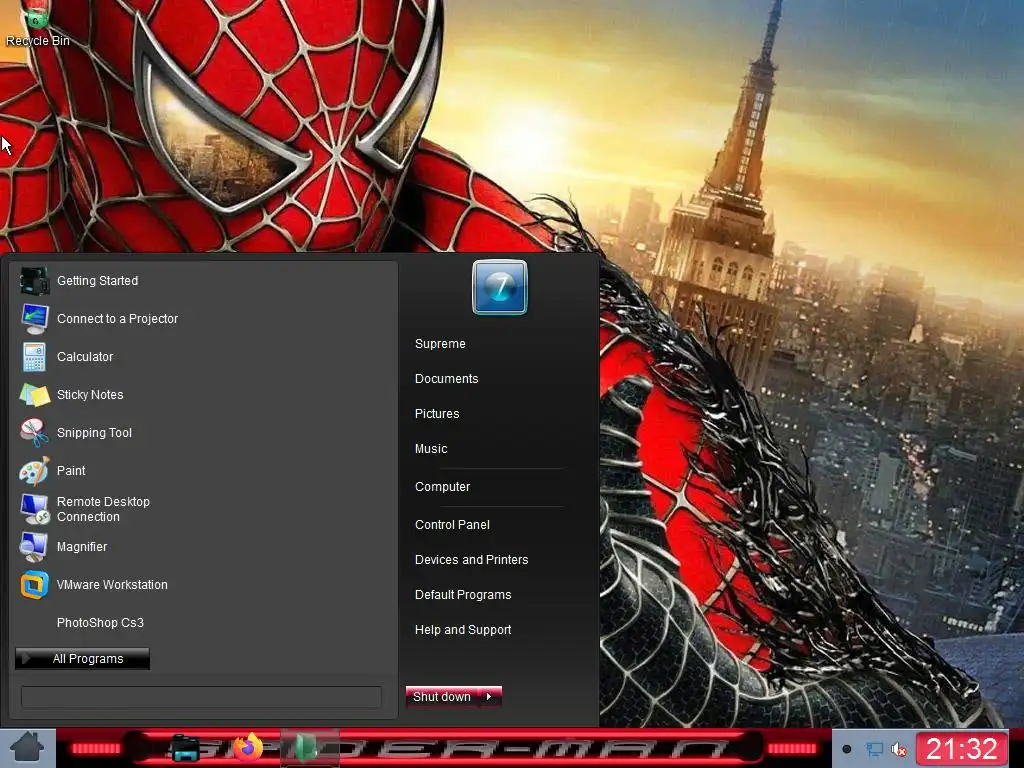Start the Snipping Tool via its scissors icon
1024x768 pixels.
click(x=34, y=432)
